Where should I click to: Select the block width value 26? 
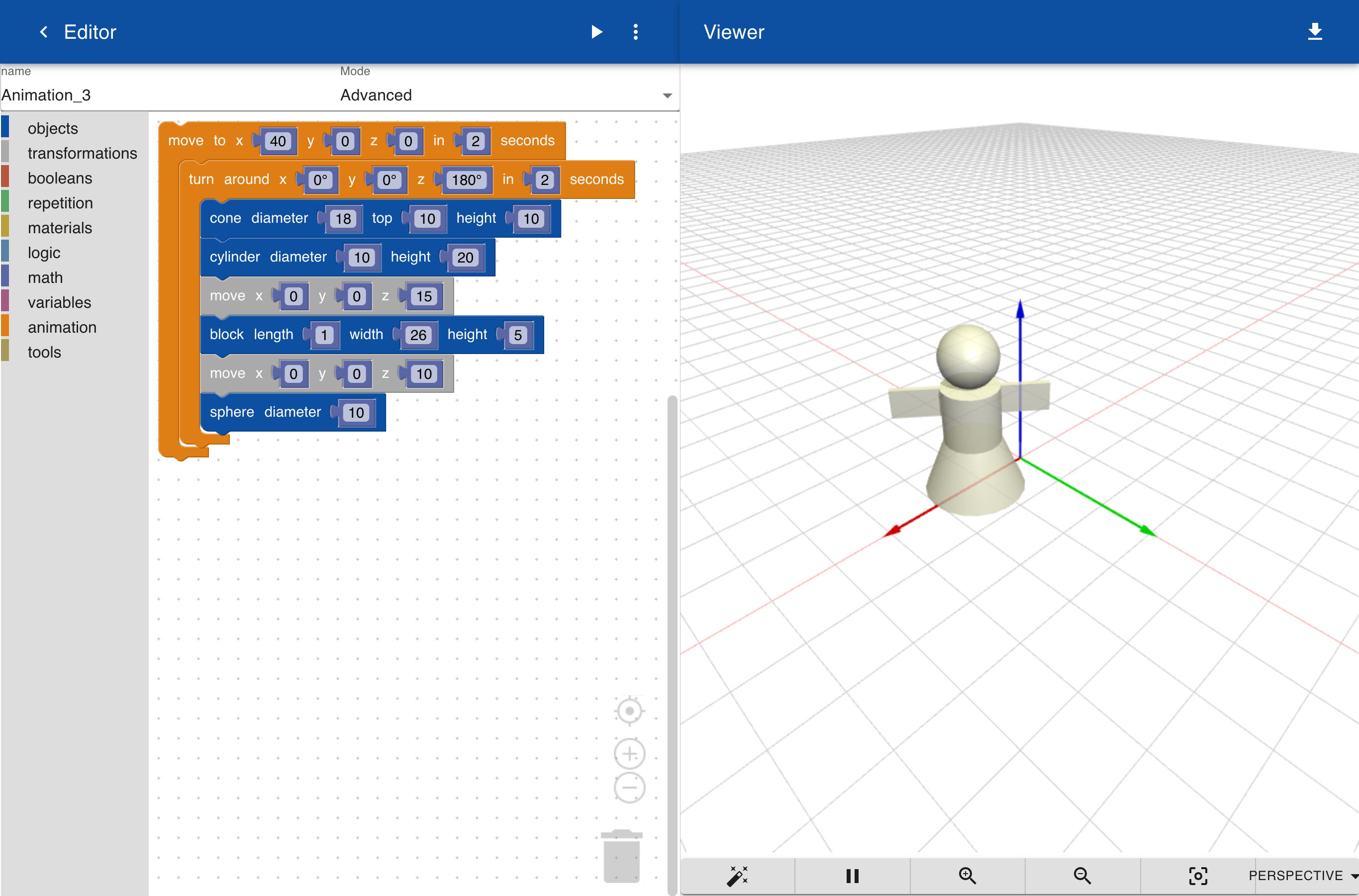click(x=418, y=335)
